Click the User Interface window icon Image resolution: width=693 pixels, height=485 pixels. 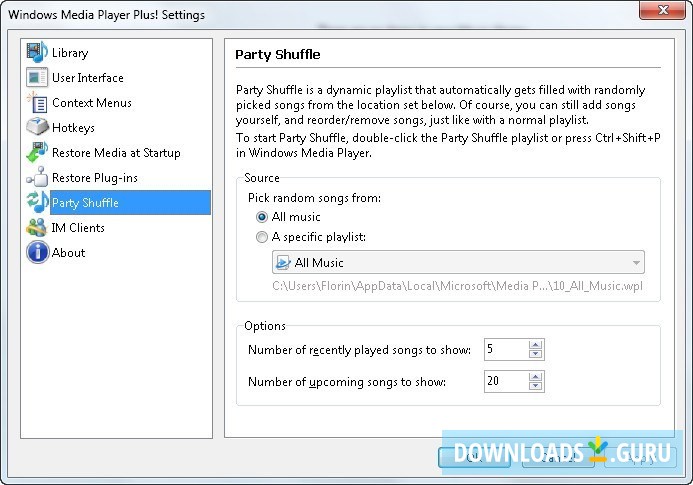pos(37,77)
